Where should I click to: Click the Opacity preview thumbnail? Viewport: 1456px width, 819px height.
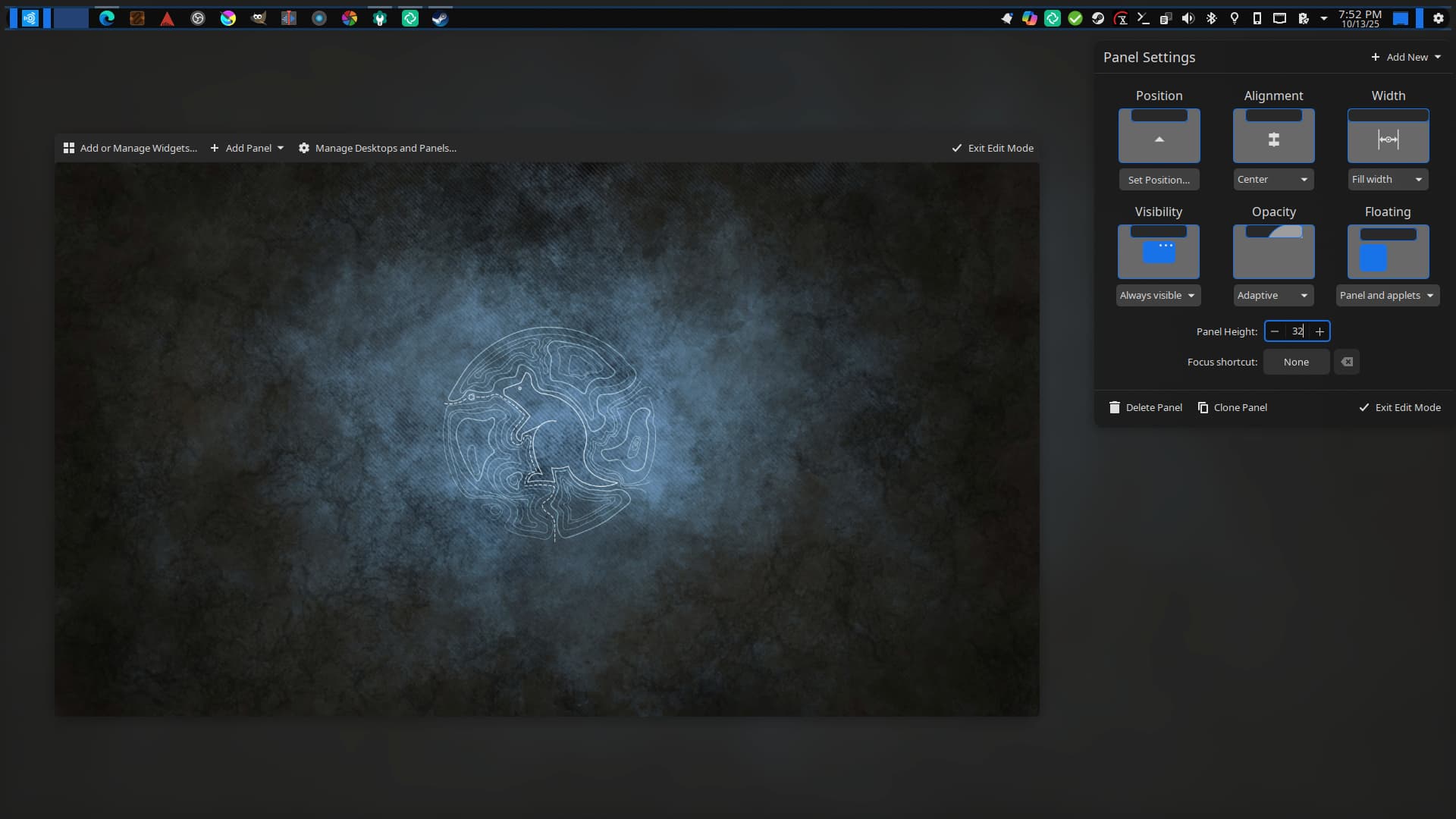[1273, 252]
